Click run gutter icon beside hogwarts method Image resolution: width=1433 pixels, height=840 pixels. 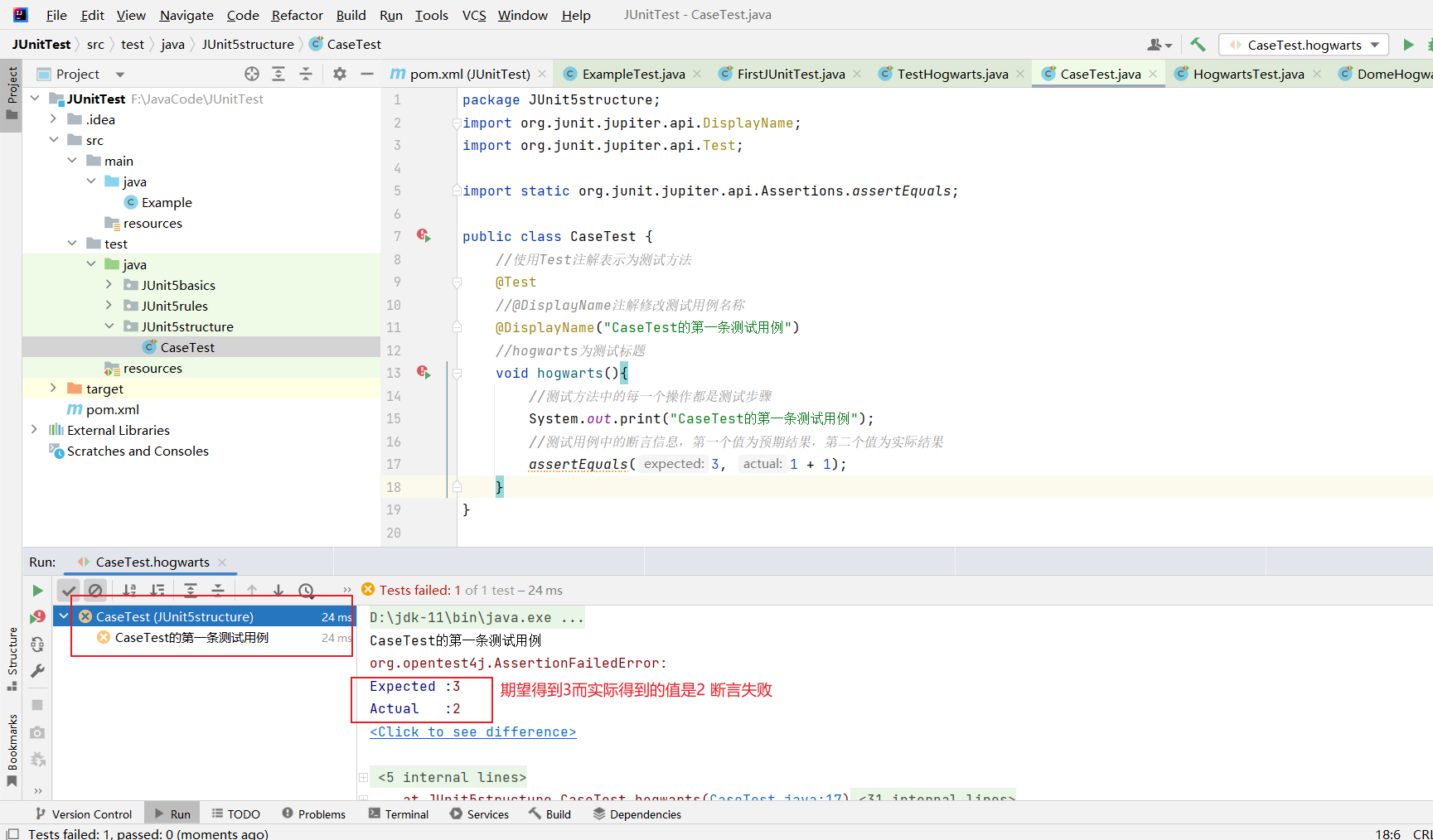point(424,373)
